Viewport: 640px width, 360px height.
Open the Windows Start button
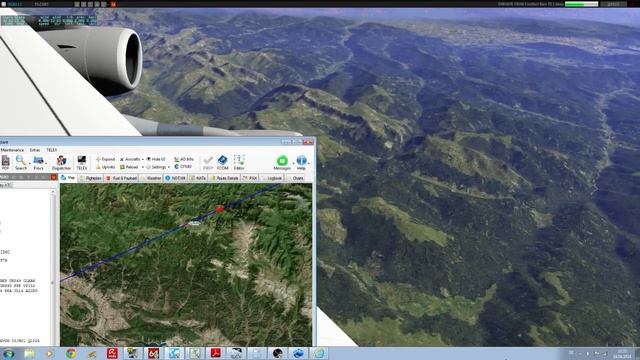8,353
